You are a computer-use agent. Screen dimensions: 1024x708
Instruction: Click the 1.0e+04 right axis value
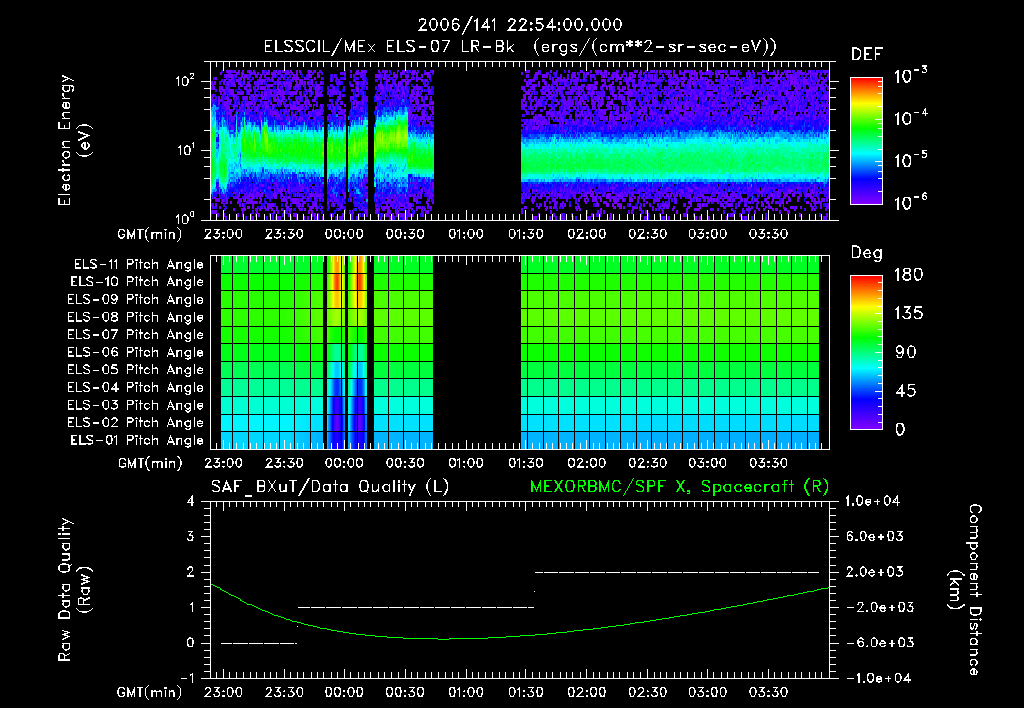coord(873,501)
